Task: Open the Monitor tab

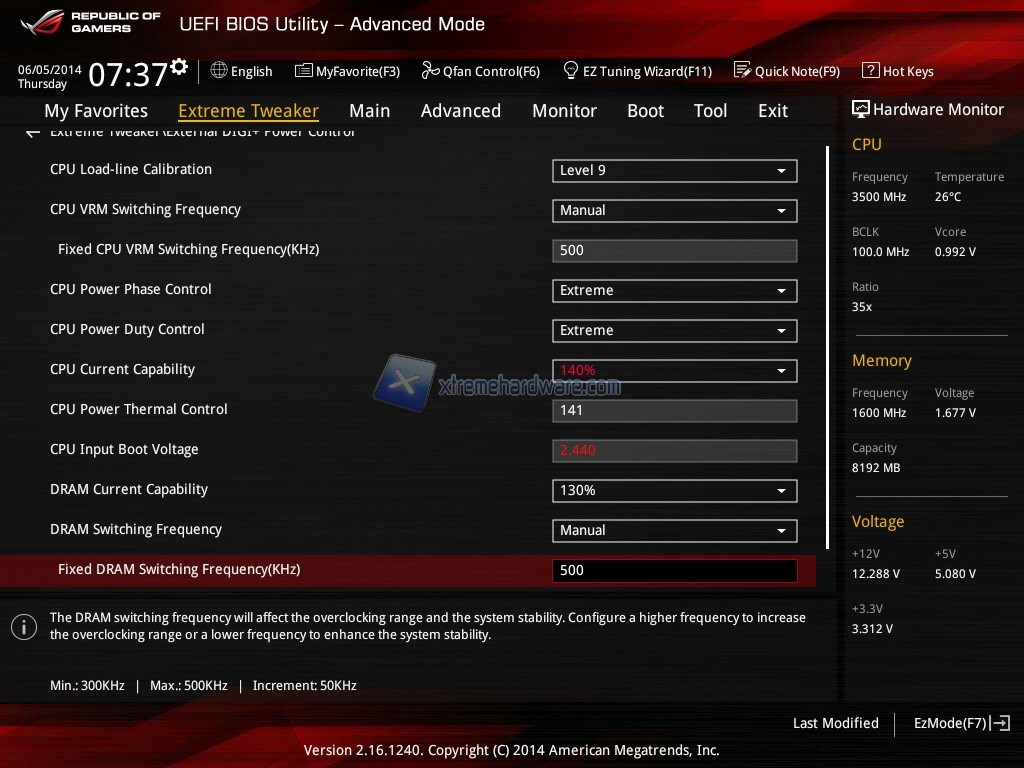Action: tap(564, 111)
